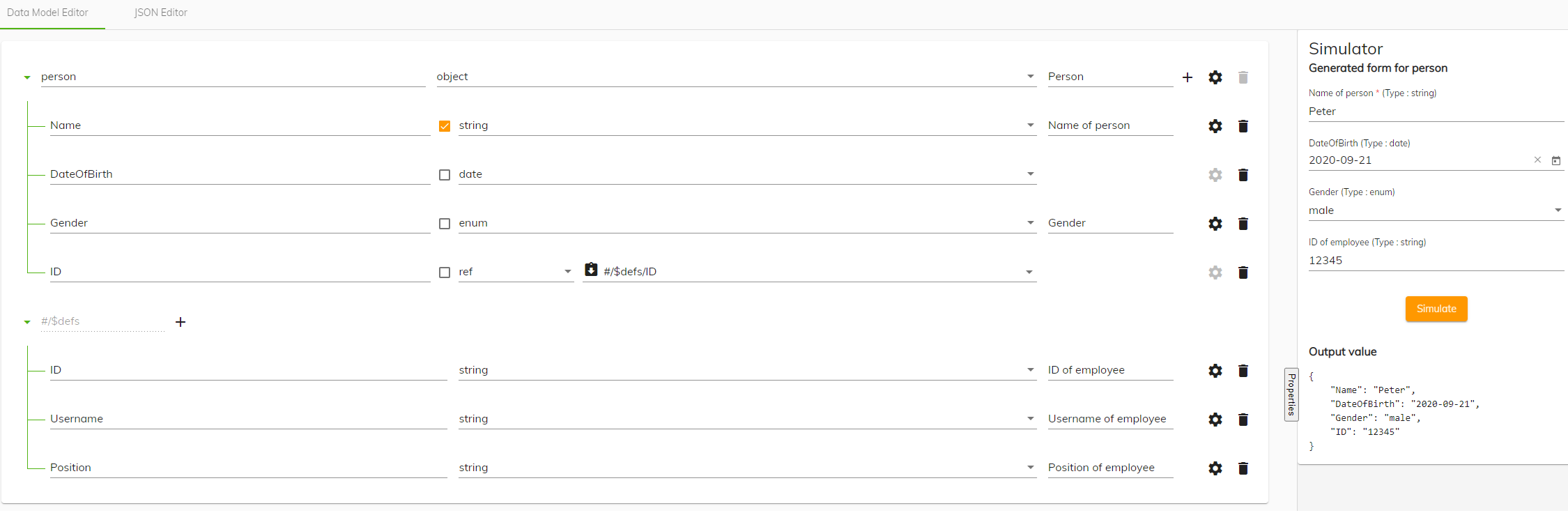Image resolution: width=1568 pixels, height=529 pixels.
Task: Open settings gear for Name property
Action: [1215, 126]
